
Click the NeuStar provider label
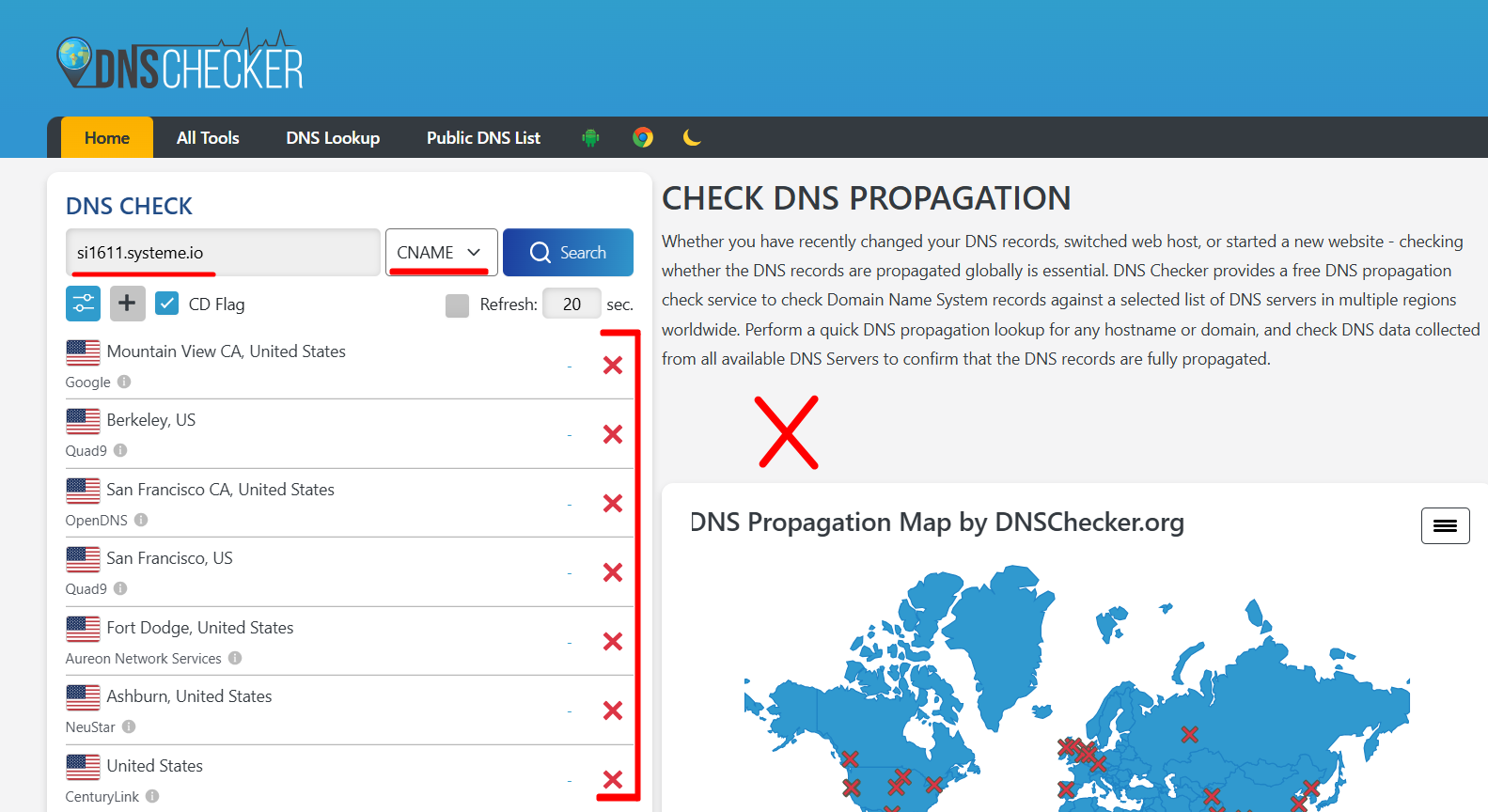tap(90, 727)
